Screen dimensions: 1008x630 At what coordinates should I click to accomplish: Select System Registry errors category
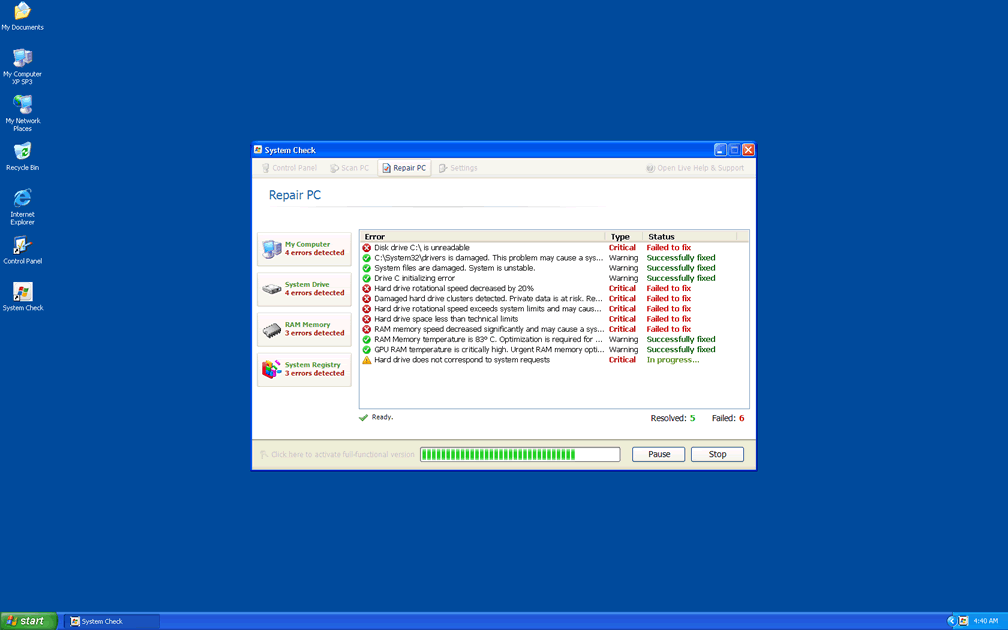click(x=304, y=369)
